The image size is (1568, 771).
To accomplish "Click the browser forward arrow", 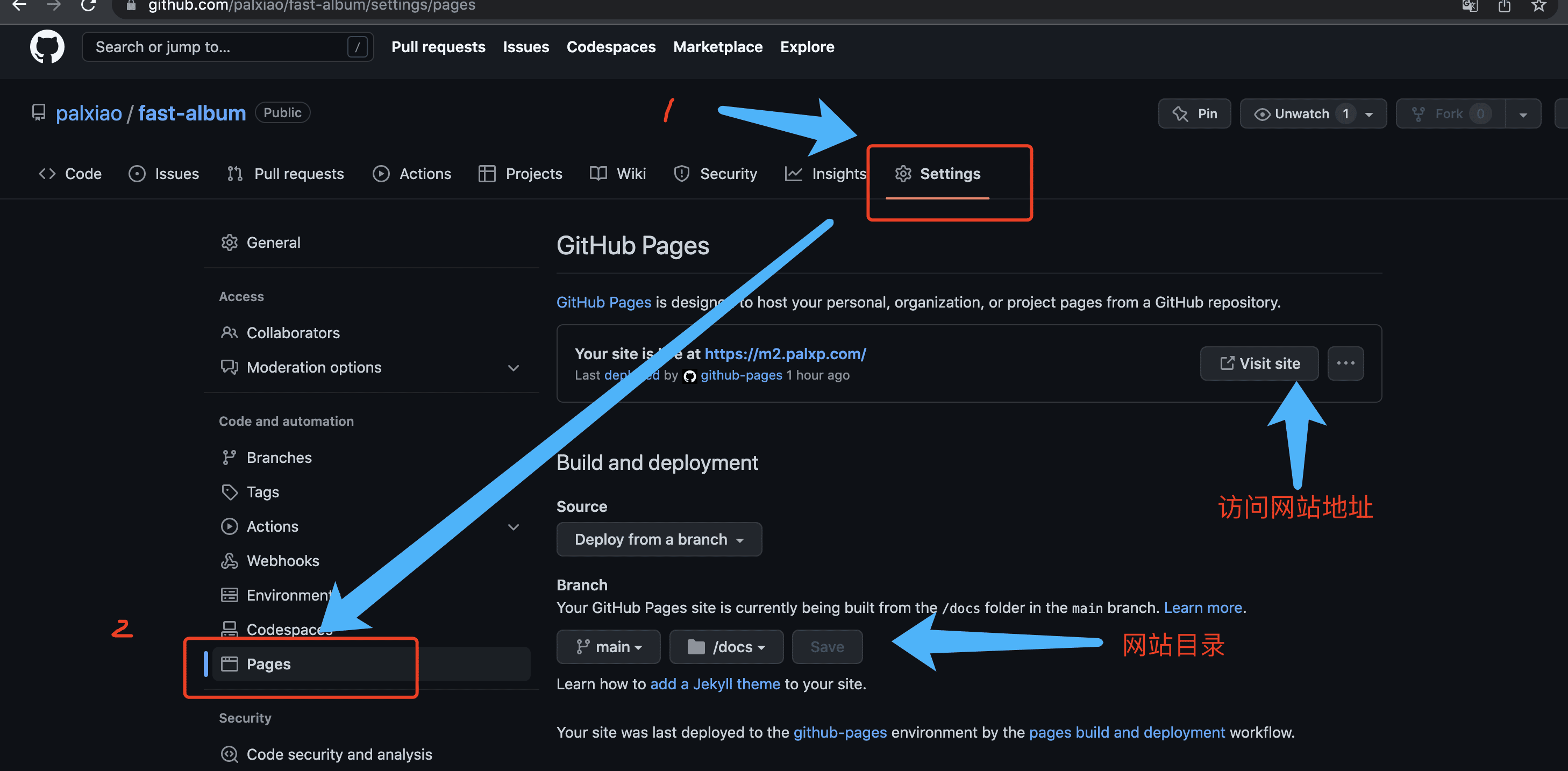I will coord(54,5).
